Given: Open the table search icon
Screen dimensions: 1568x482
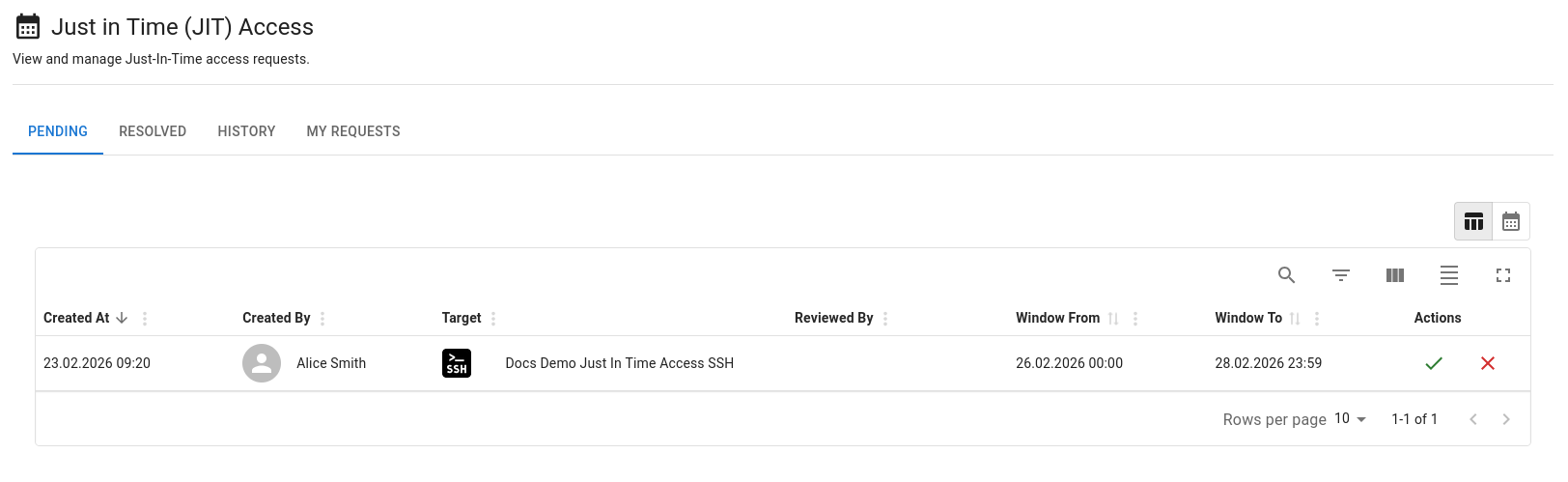Looking at the screenshot, I should 1286,275.
